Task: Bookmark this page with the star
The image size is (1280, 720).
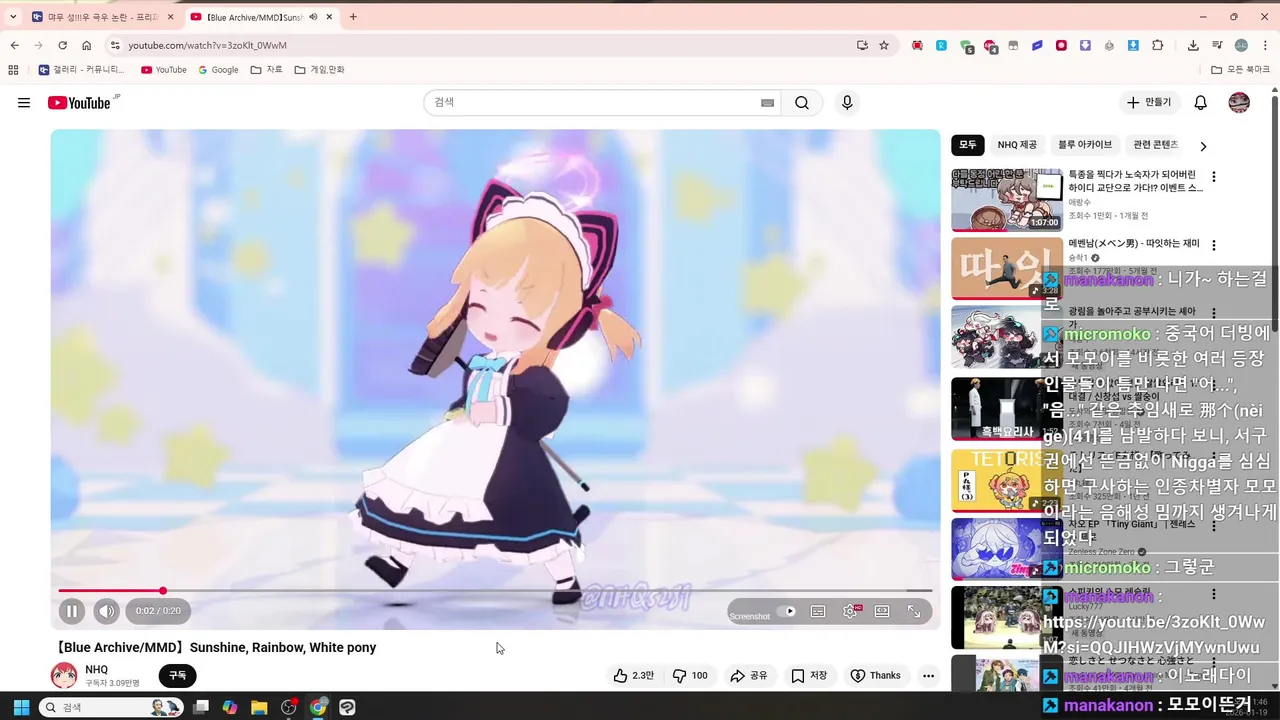Action: (884, 45)
